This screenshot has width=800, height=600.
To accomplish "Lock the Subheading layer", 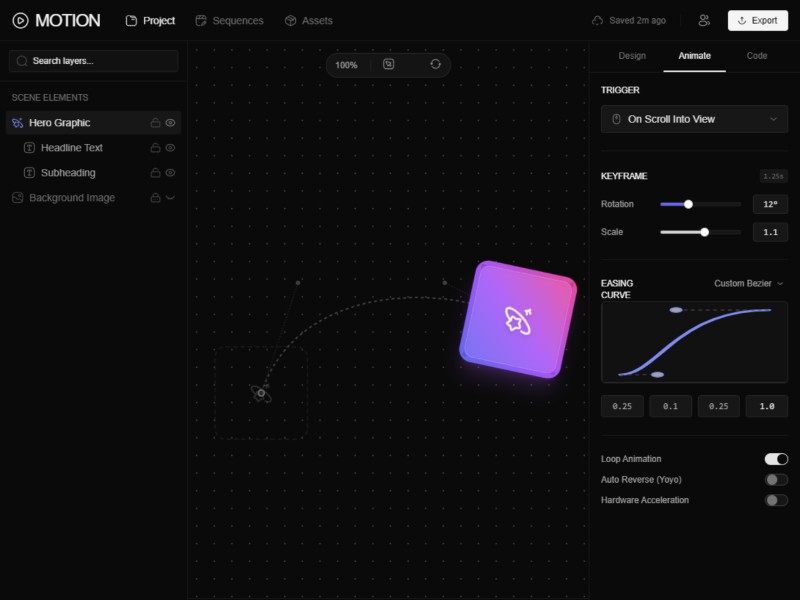I will tap(155, 173).
